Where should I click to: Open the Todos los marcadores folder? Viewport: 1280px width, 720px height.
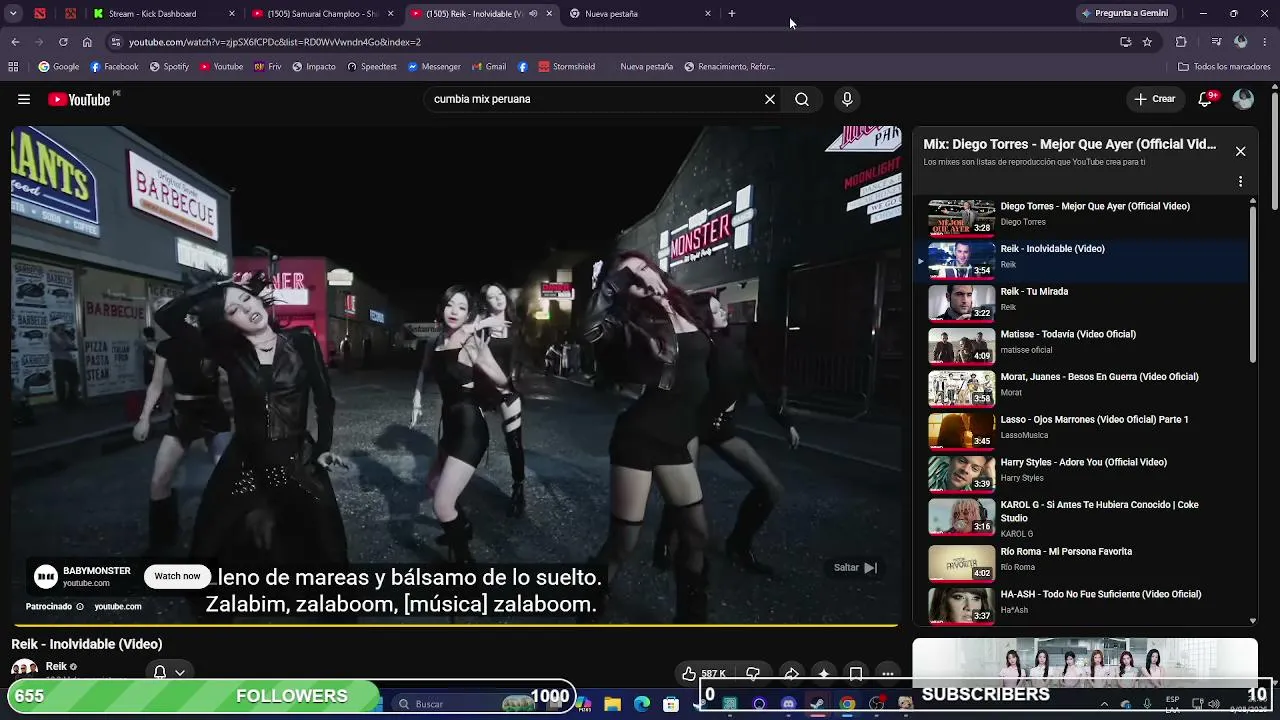point(1224,67)
